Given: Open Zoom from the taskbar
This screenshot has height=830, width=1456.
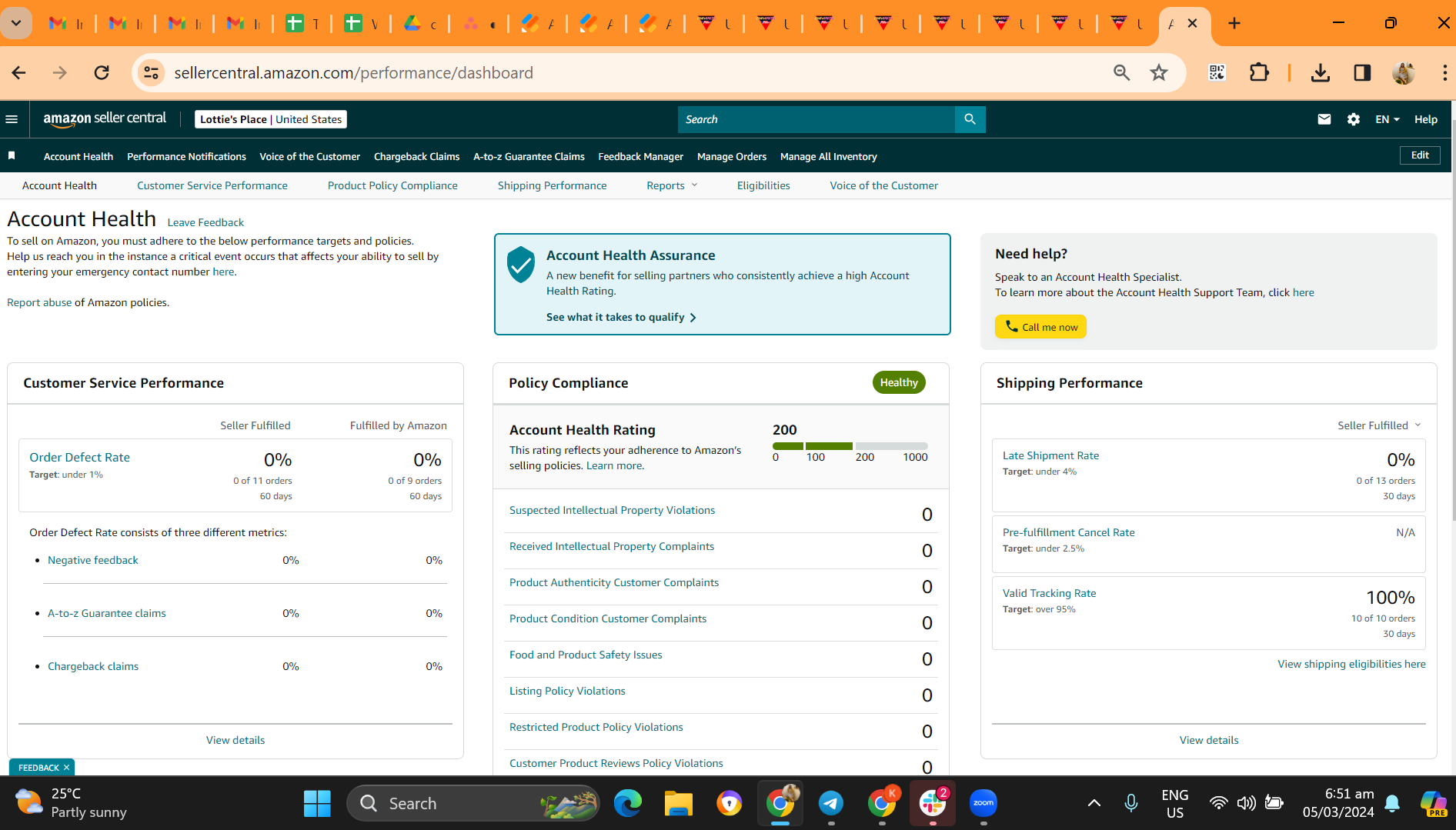Looking at the screenshot, I should tap(983, 803).
